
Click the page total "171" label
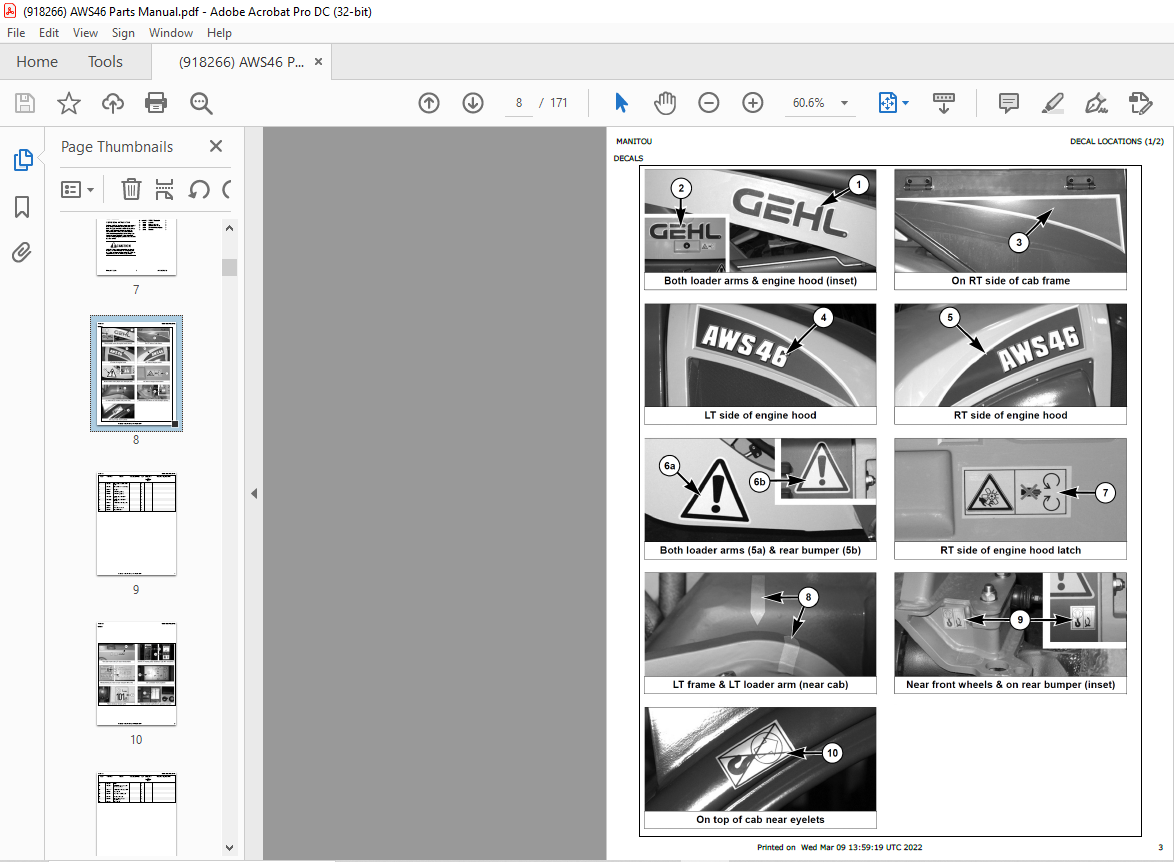point(559,103)
